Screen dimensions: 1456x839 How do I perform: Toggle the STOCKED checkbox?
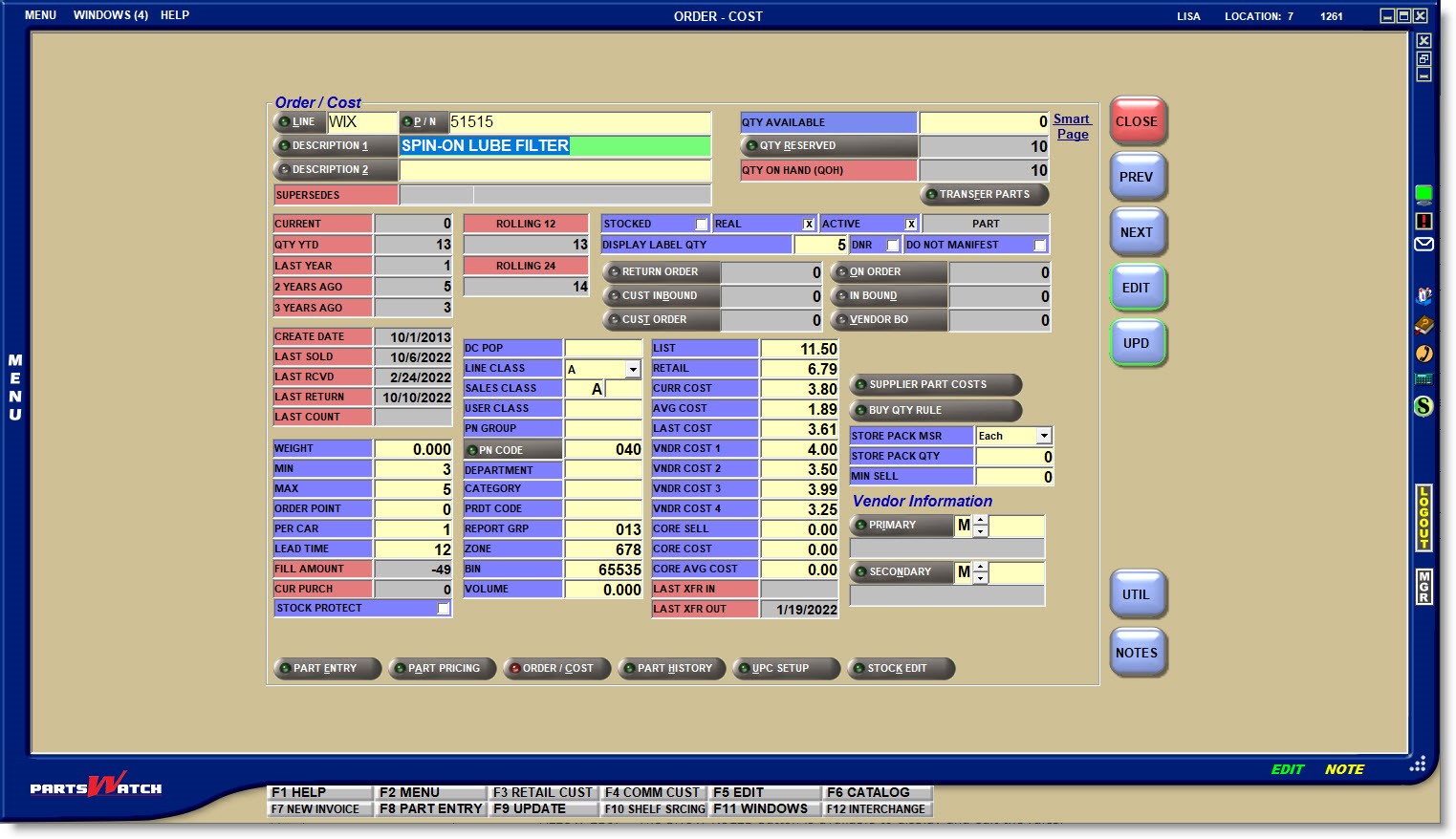(702, 225)
